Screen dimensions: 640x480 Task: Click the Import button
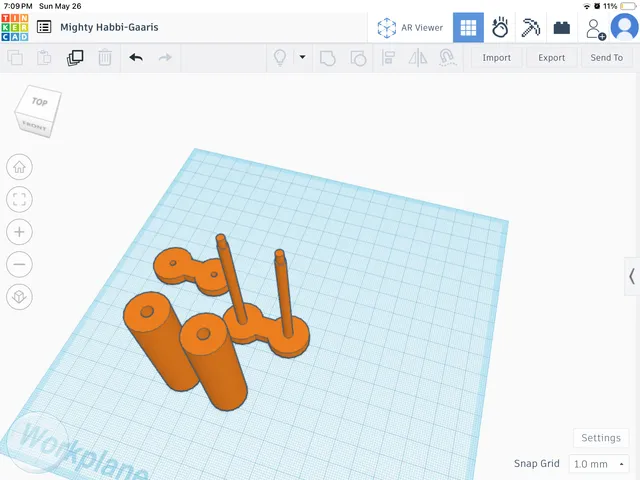tap(496, 58)
